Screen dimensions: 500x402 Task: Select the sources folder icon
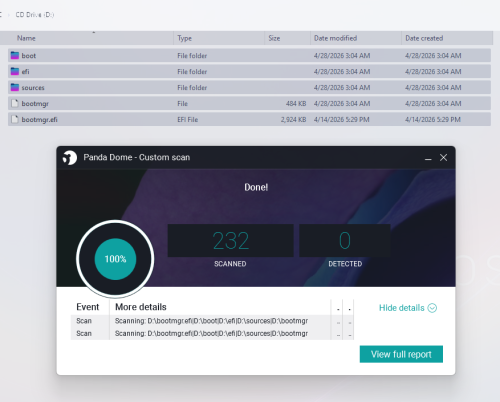coord(15,87)
